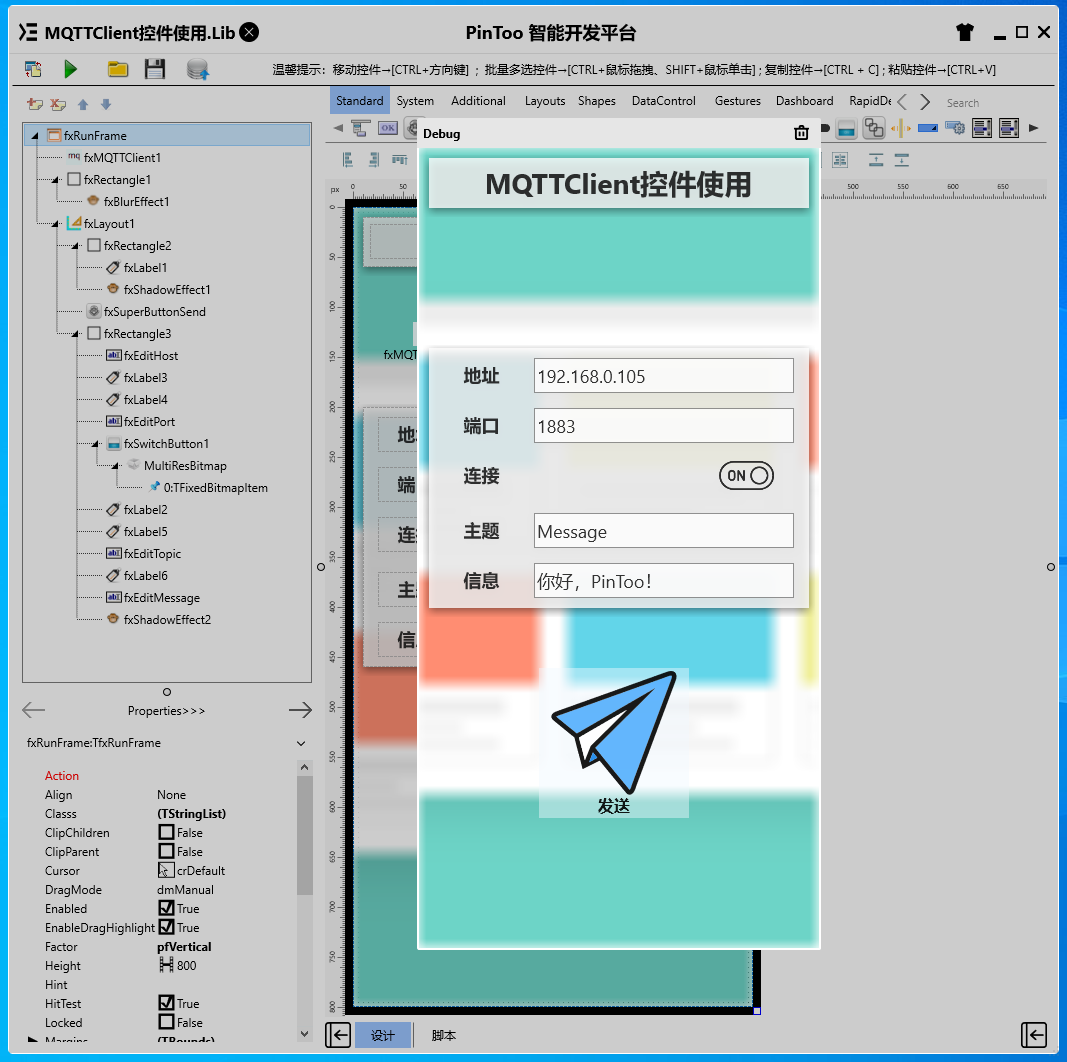This screenshot has width=1067, height=1062.
Task: Select the first list-box component icon in the palette
Action: (981, 128)
